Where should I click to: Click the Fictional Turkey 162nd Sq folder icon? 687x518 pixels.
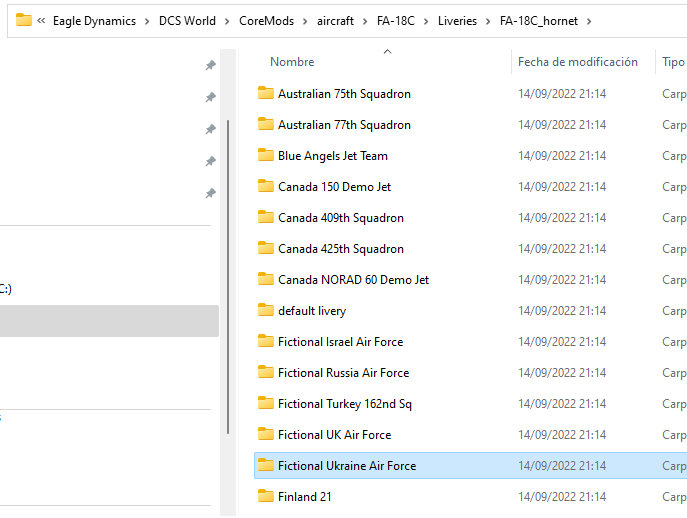pyautogui.click(x=266, y=403)
